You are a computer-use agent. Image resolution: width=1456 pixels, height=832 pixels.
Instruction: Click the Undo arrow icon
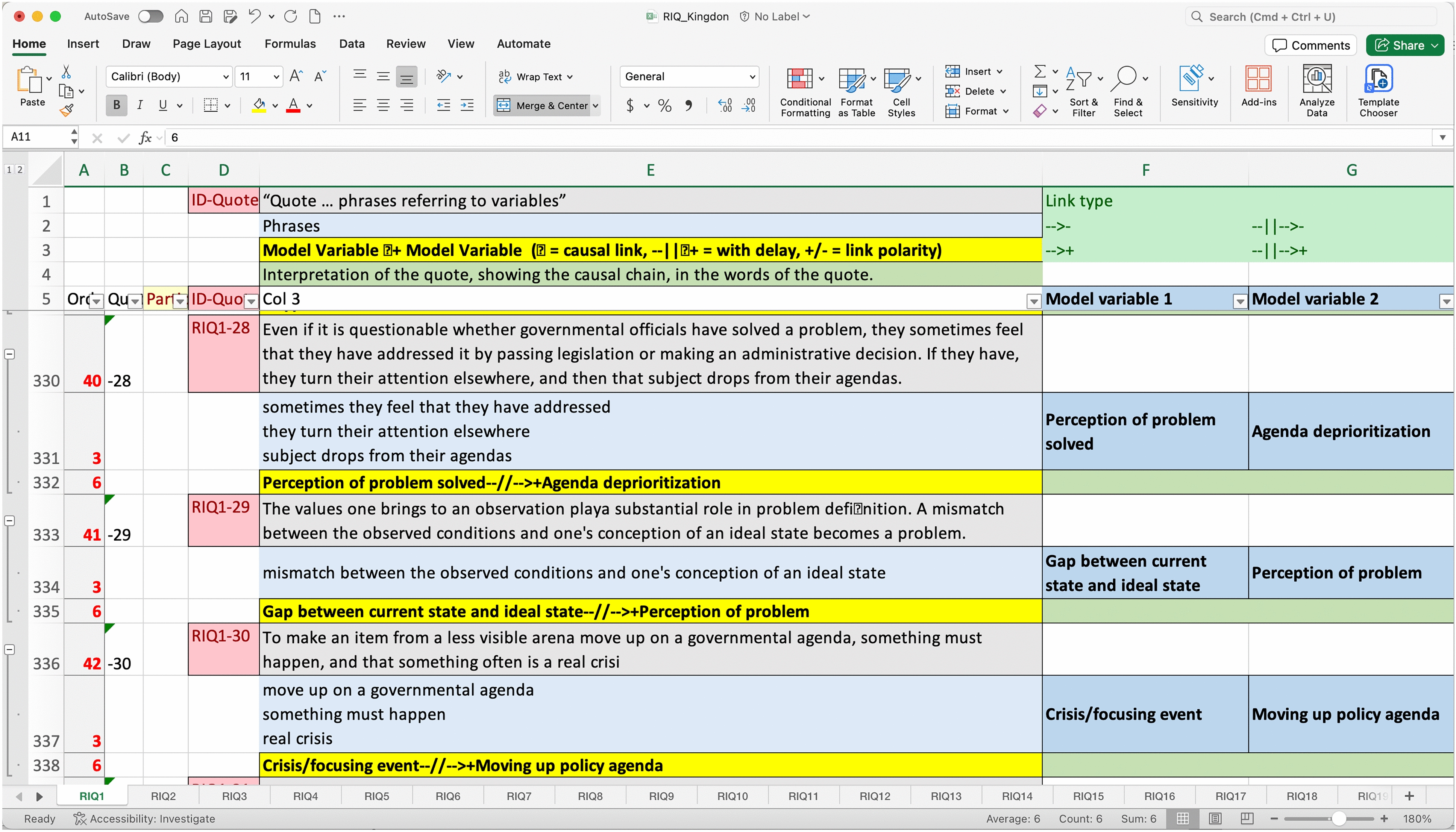pyautogui.click(x=254, y=16)
